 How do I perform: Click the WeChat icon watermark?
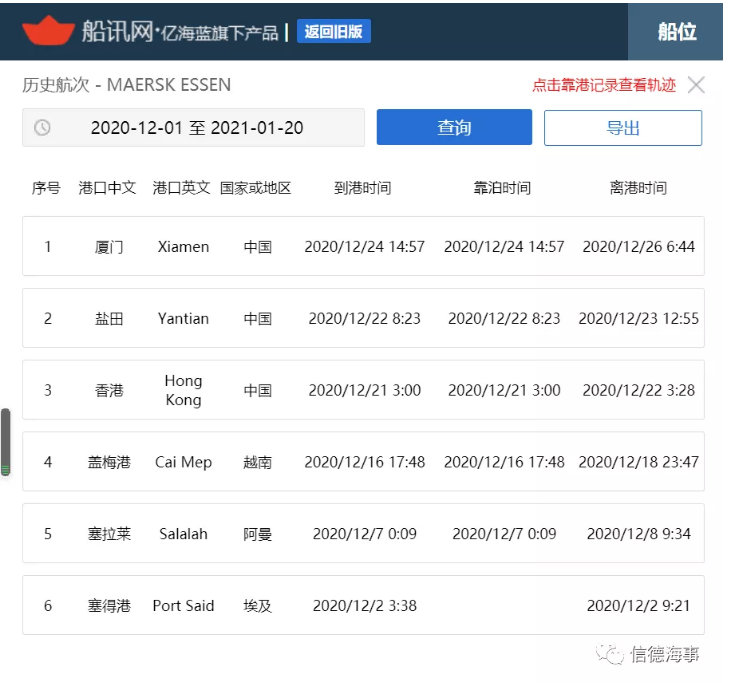[x=609, y=654]
